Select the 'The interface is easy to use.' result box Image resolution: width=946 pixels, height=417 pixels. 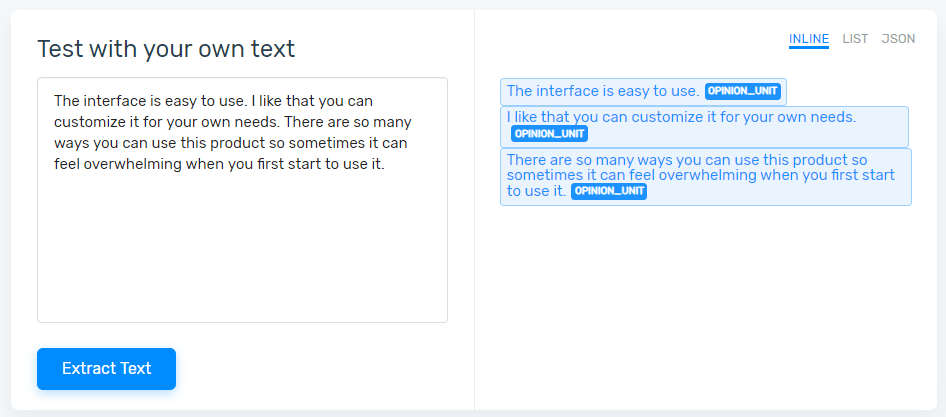click(602, 91)
